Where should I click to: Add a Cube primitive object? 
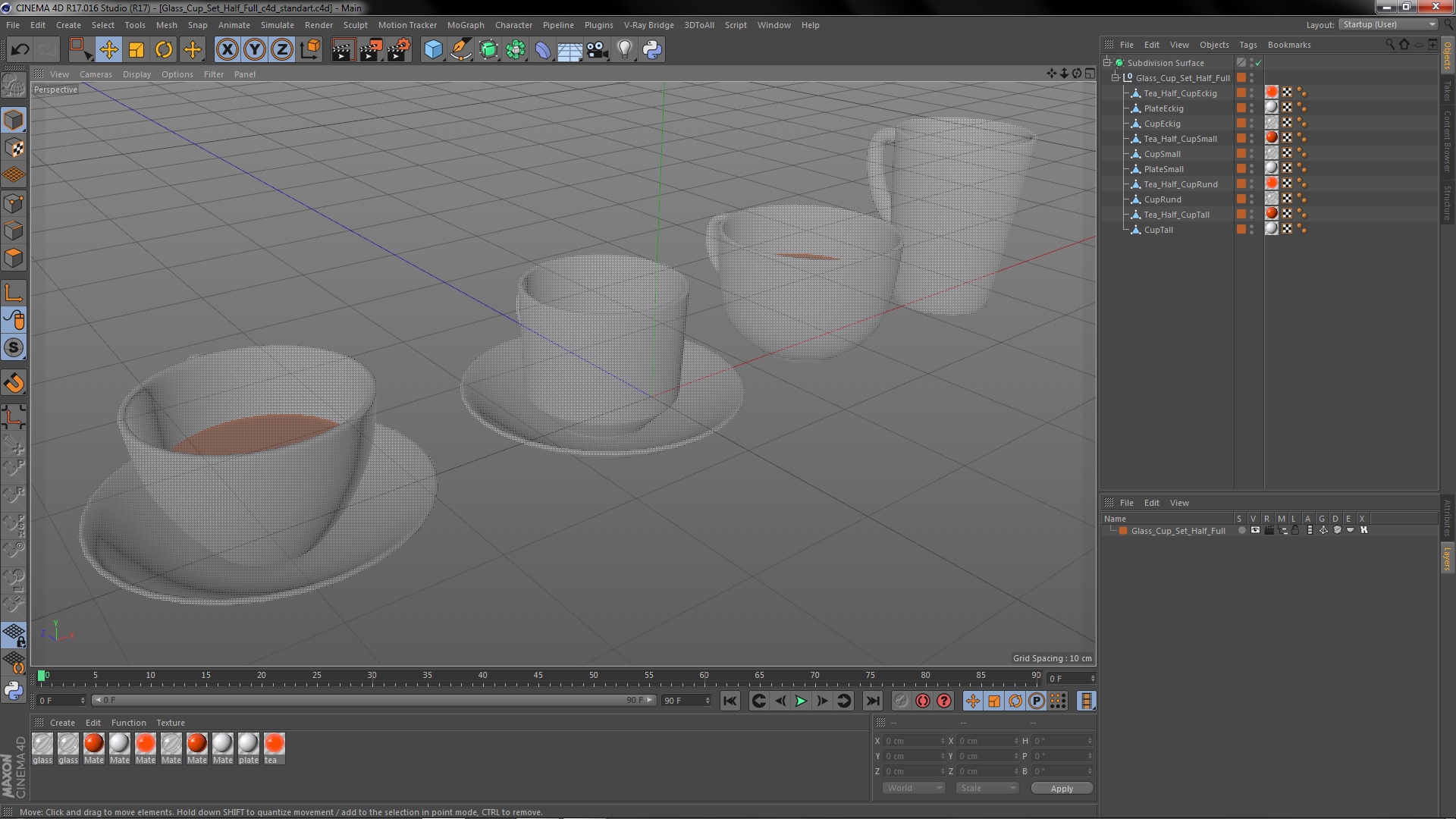coord(433,50)
